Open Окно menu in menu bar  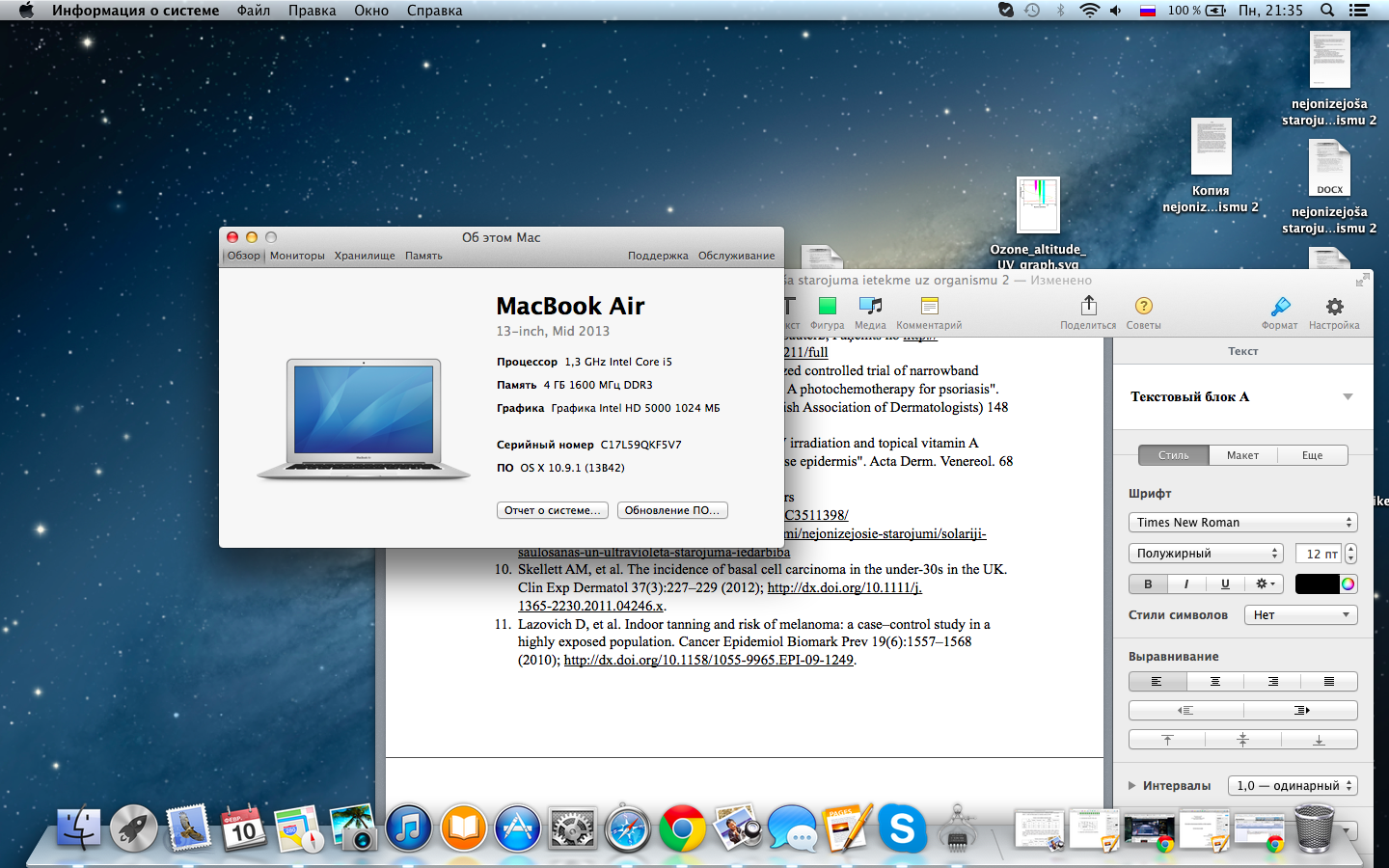click(x=371, y=10)
